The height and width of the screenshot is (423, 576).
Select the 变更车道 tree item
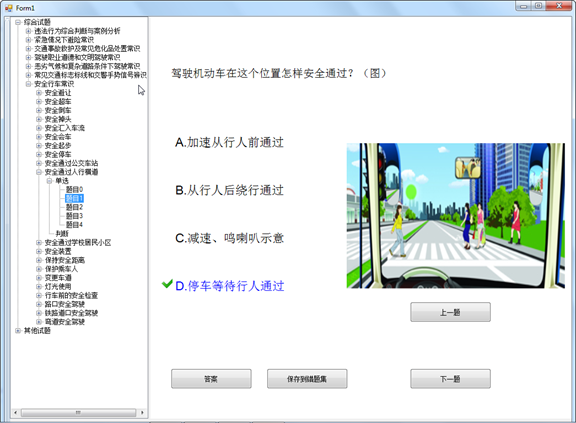pos(58,278)
